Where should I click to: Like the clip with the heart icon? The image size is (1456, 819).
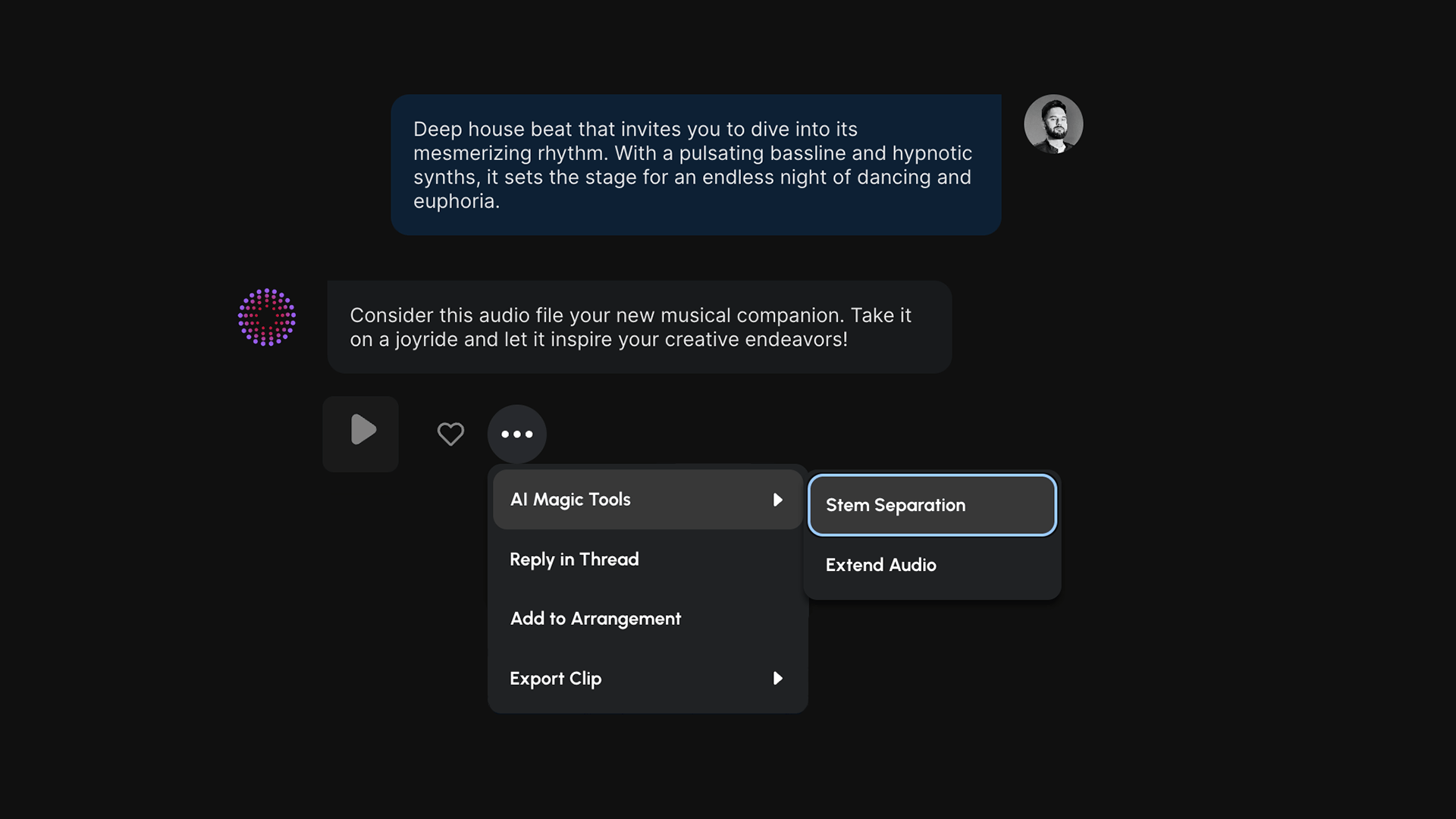click(x=450, y=434)
